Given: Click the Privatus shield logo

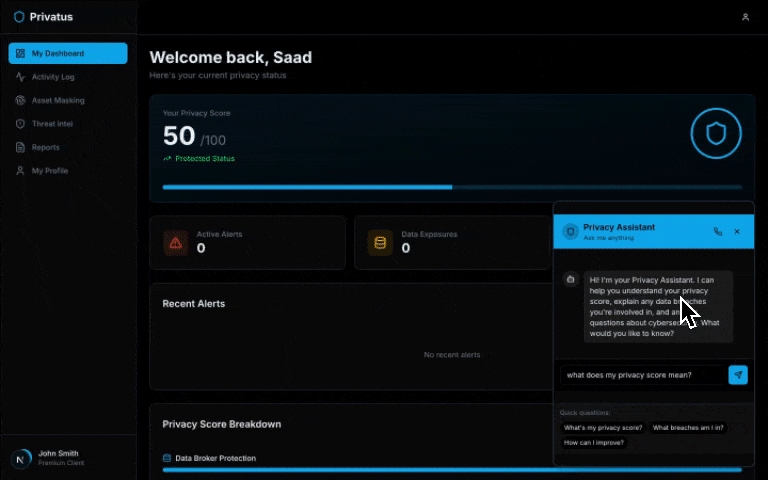Looking at the screenshot, I should click(x=19, y=17).
